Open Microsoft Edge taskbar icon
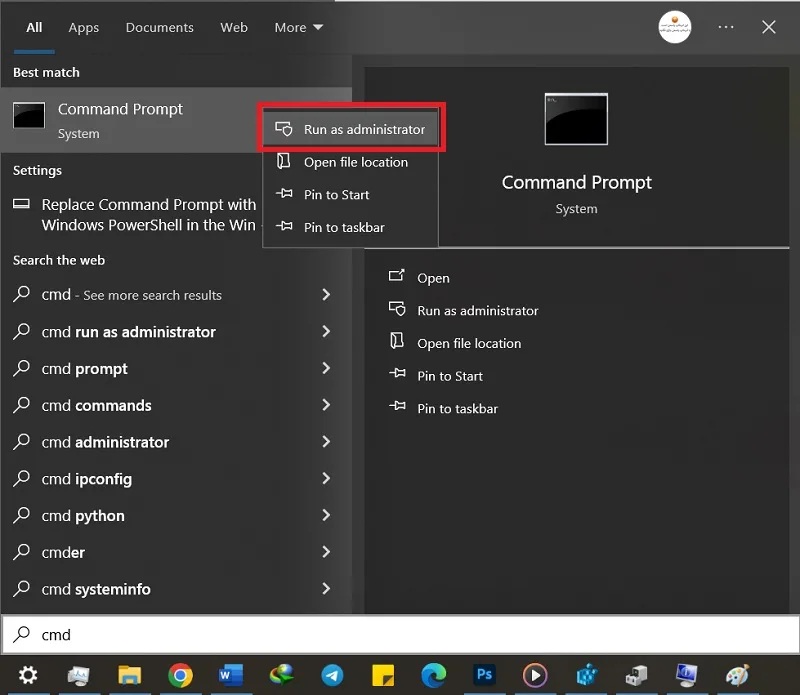The width and height of the screenshot is (800, 695). (x=433, y=675)
